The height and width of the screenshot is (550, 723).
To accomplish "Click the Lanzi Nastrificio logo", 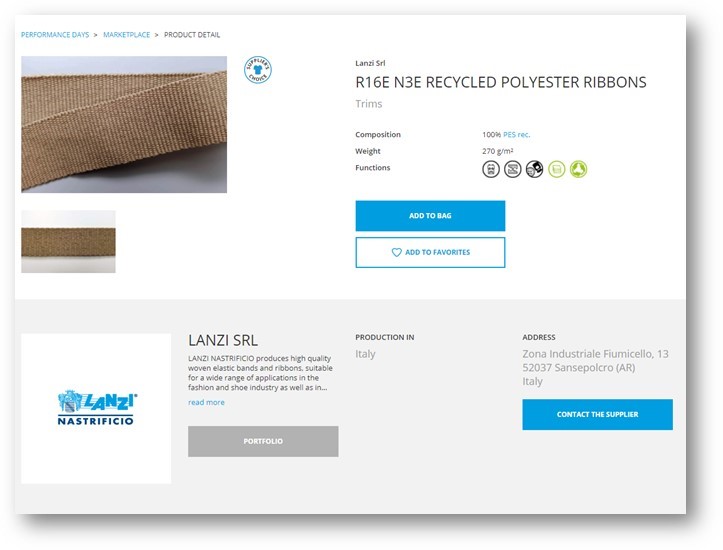I will [x=96, y=408].
